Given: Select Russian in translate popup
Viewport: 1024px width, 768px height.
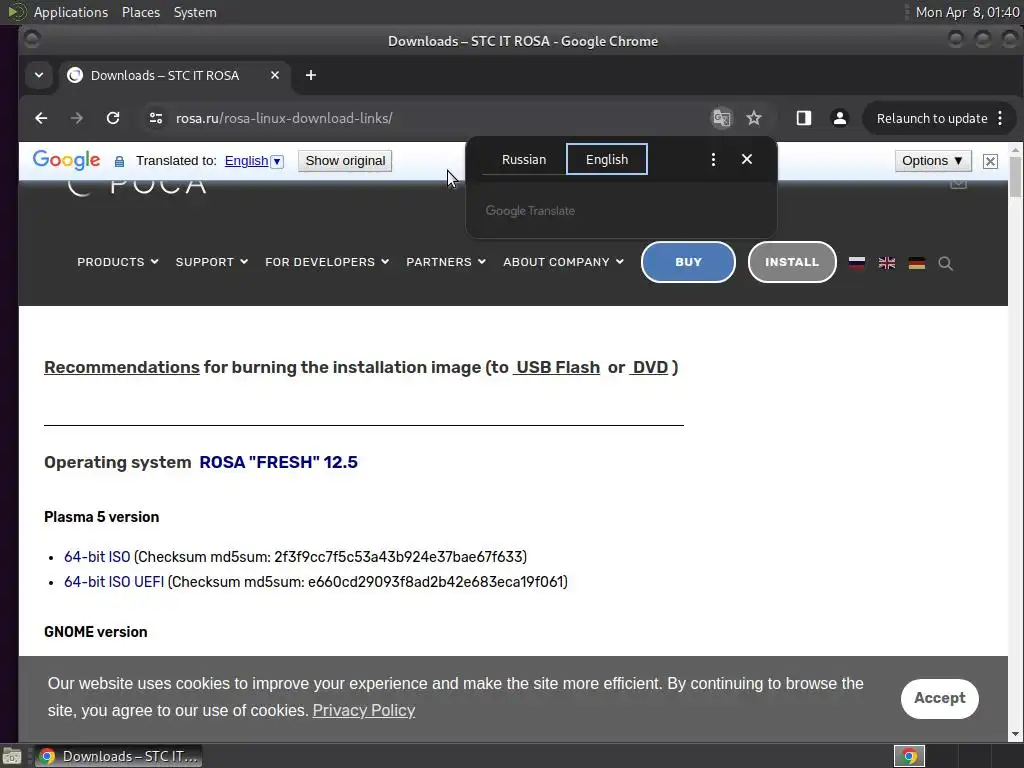Looking at the screenshot, I should pos(524,159).
